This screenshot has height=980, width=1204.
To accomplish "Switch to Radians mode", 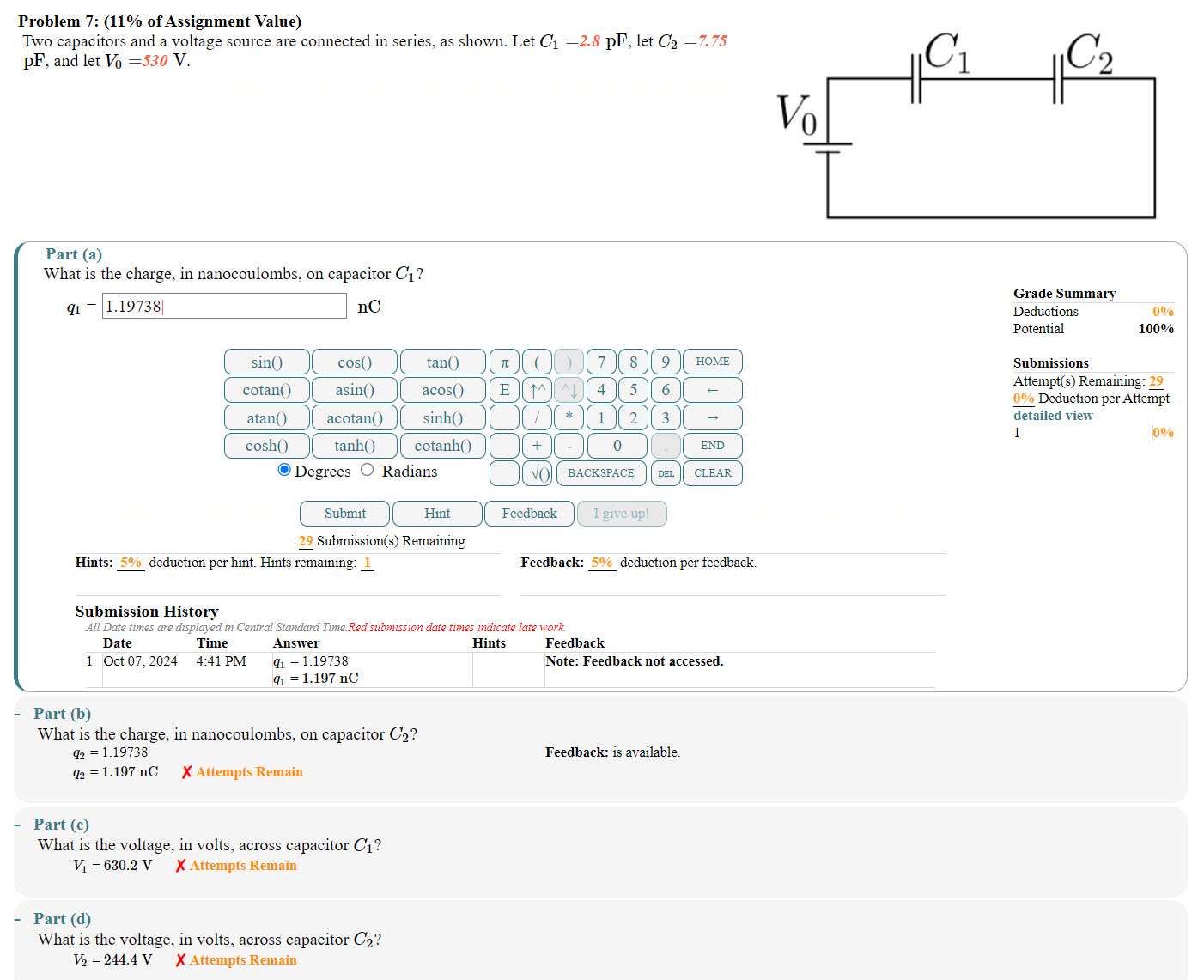I will pyautogui.click(x=368, y=470).
